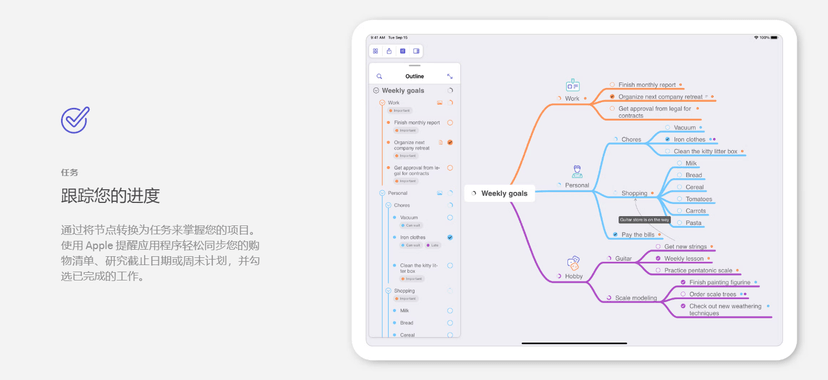The image size is (828, 380).
Task: Select the central Weekly goals node
Action: (x=500, y=194)
